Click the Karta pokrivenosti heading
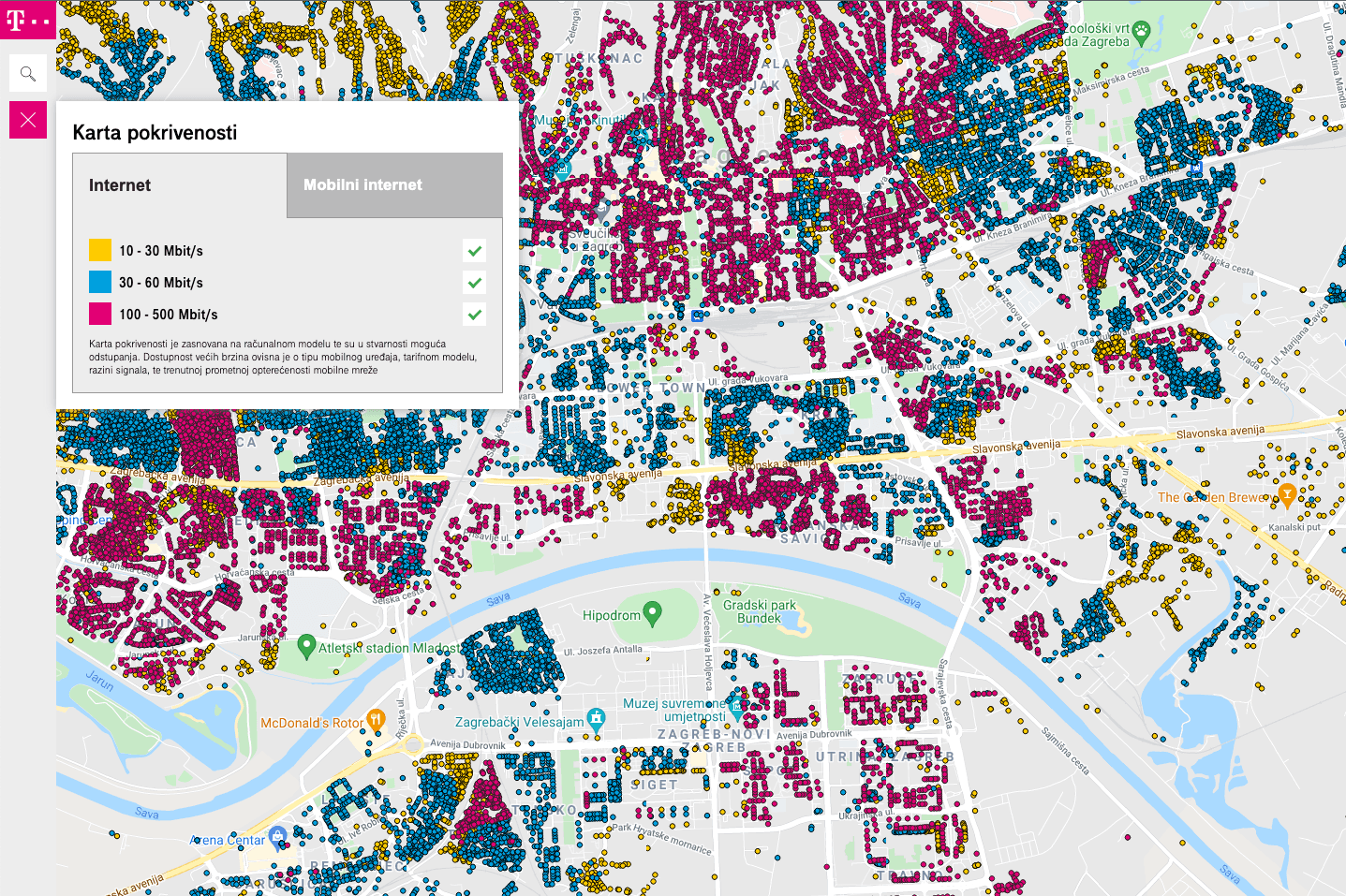The image size is (1346, 896). [x=155, y=132]
